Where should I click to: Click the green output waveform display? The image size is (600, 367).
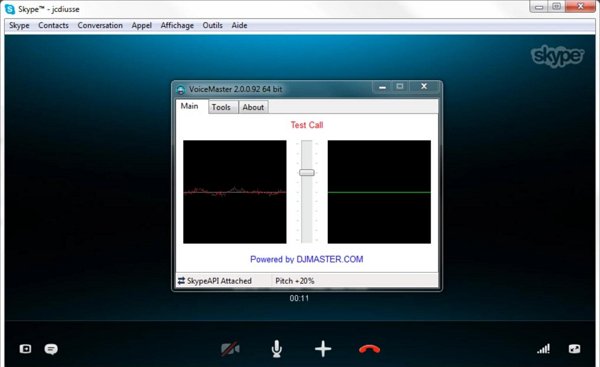click(x=379, y=192)
